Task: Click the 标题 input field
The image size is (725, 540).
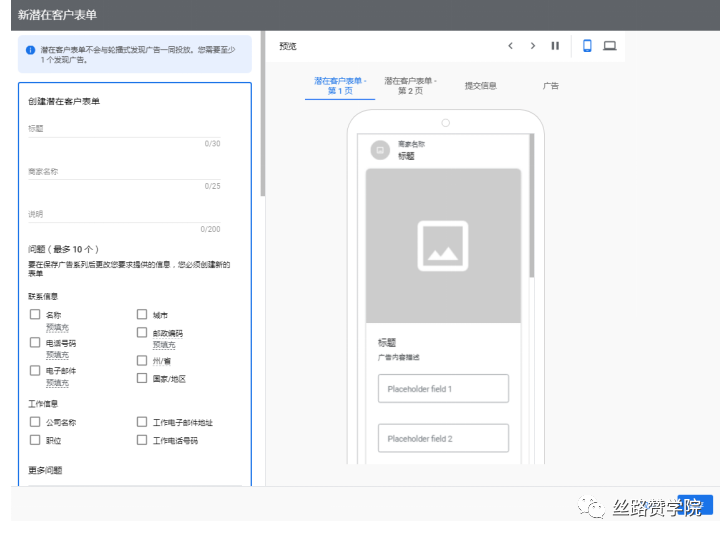Action: (124, 129)
